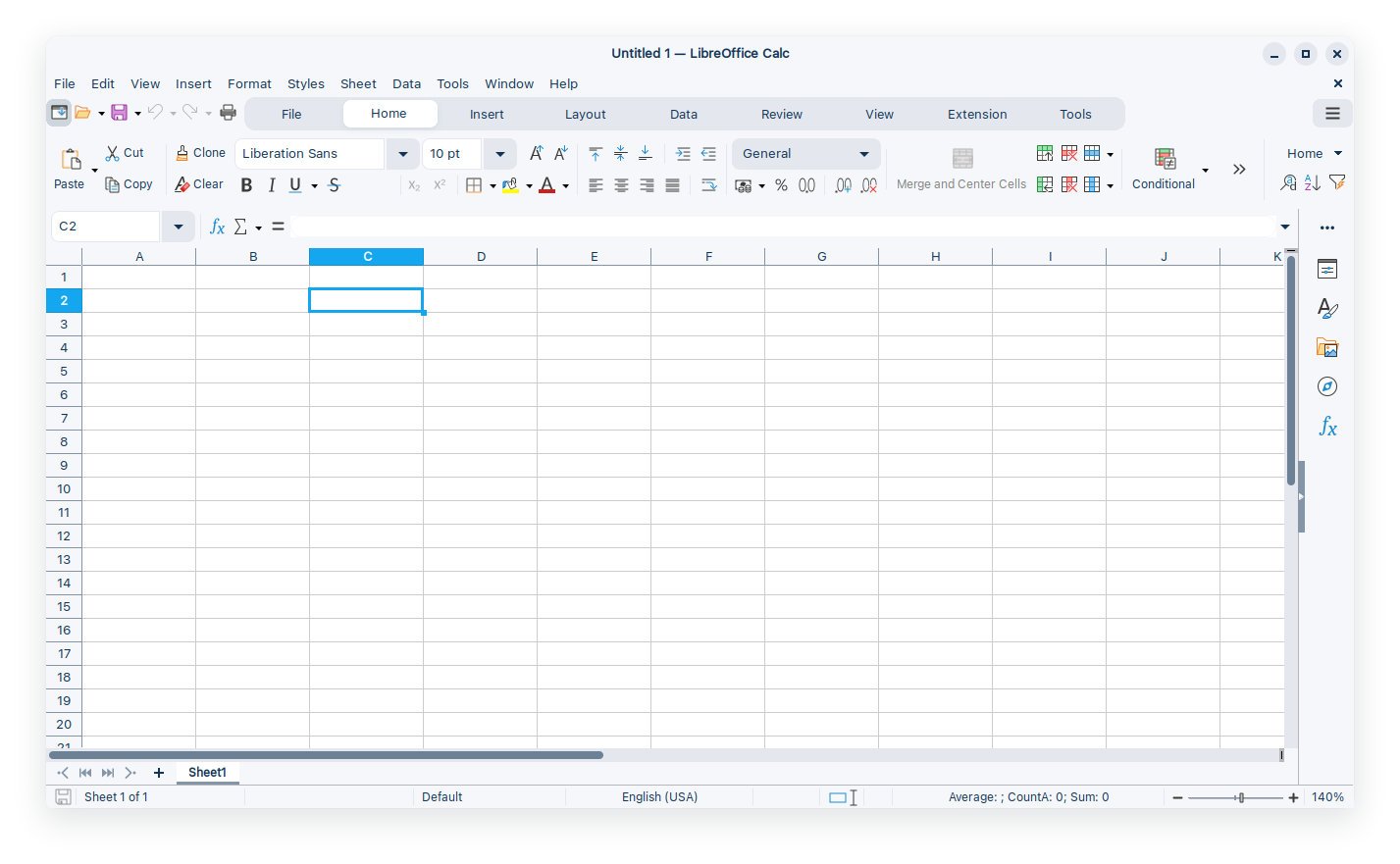
Task: Switch to the Layout ribbon tab
Action: [585, 114]
